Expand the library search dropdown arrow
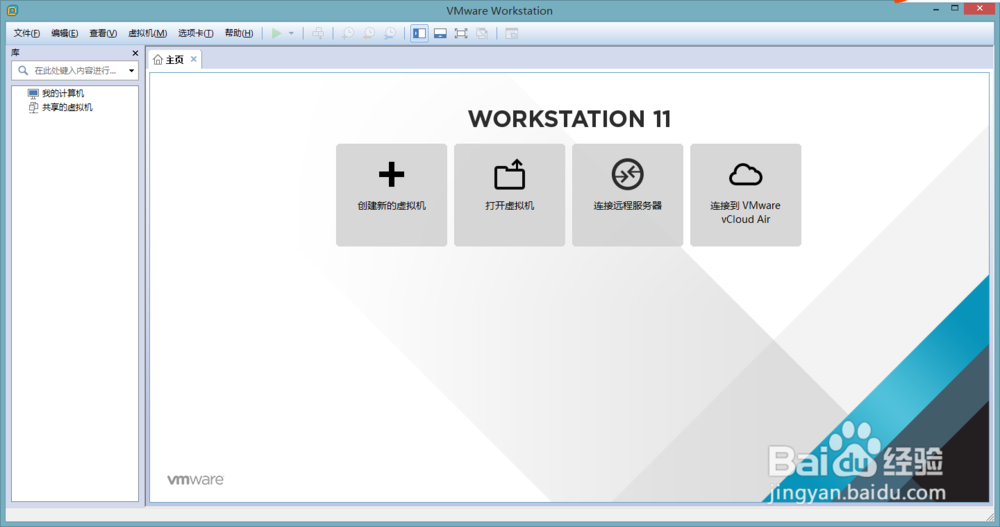Viewport: 1000px width, 527px height. [131, 70]
